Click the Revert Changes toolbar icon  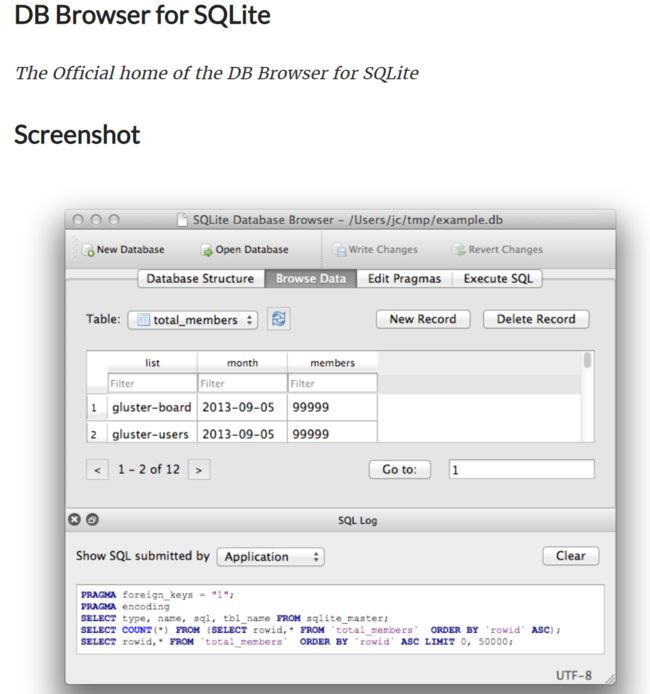460,250
